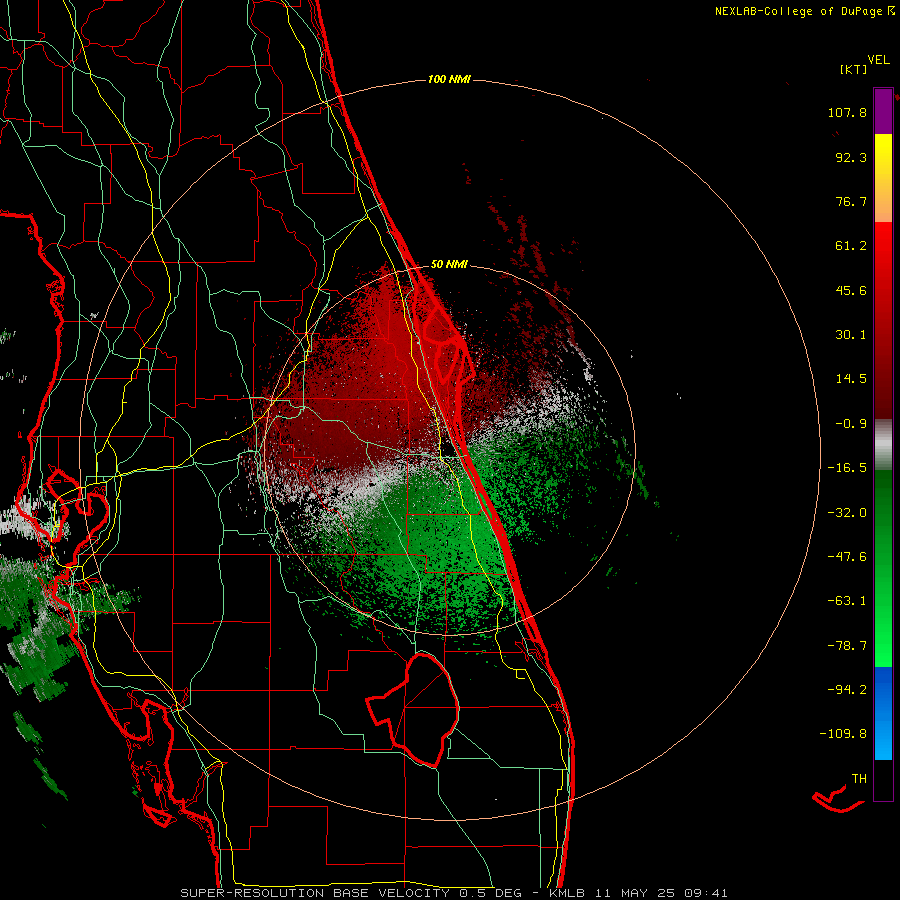Screen dimensions: 900x900
Task: Click the -32.0 velocity scale value
Action: coord(847,513)
